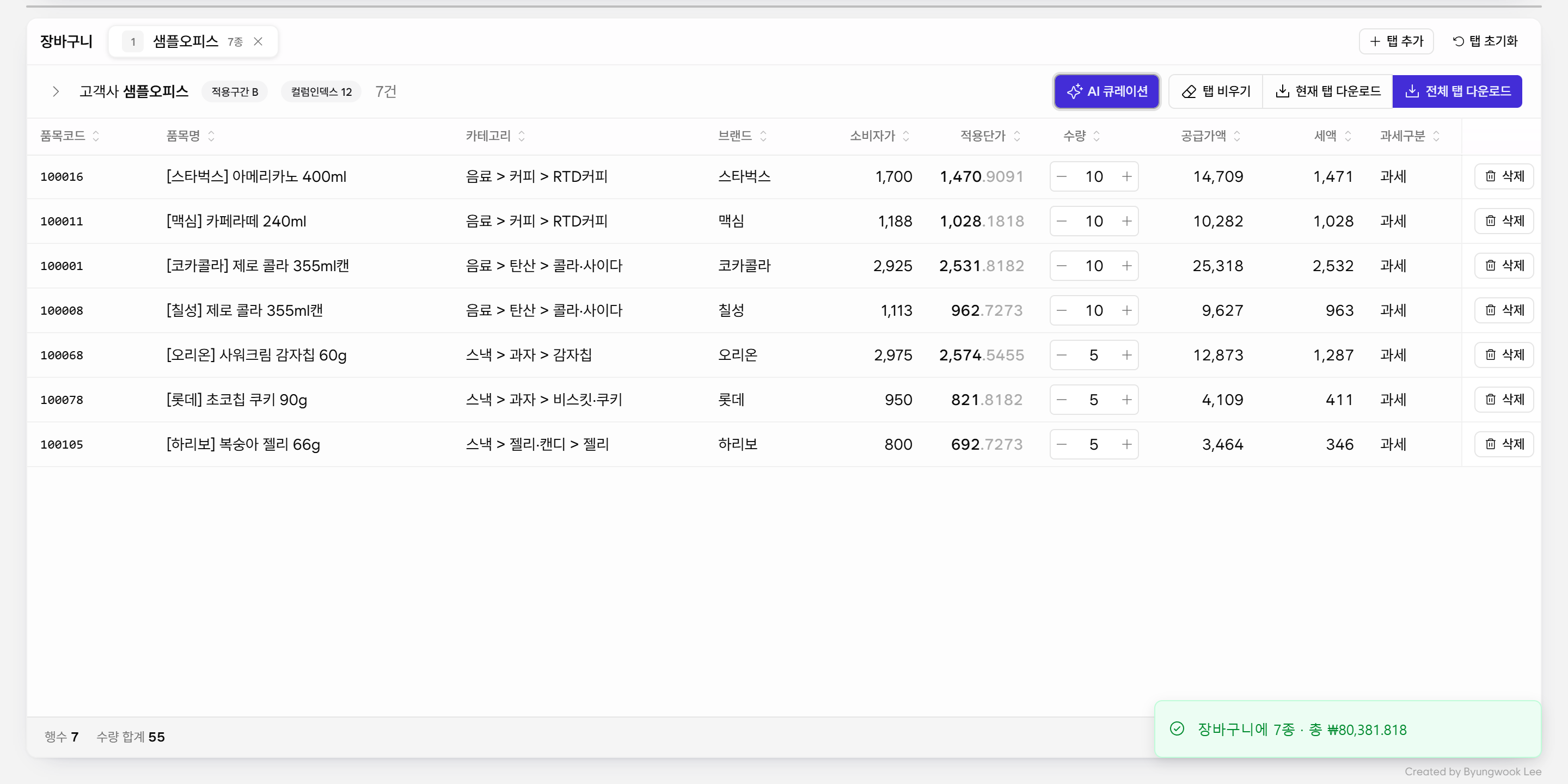Add a new tab with 탭 추가
The image size is (1568, 784).
[1396, 41]
